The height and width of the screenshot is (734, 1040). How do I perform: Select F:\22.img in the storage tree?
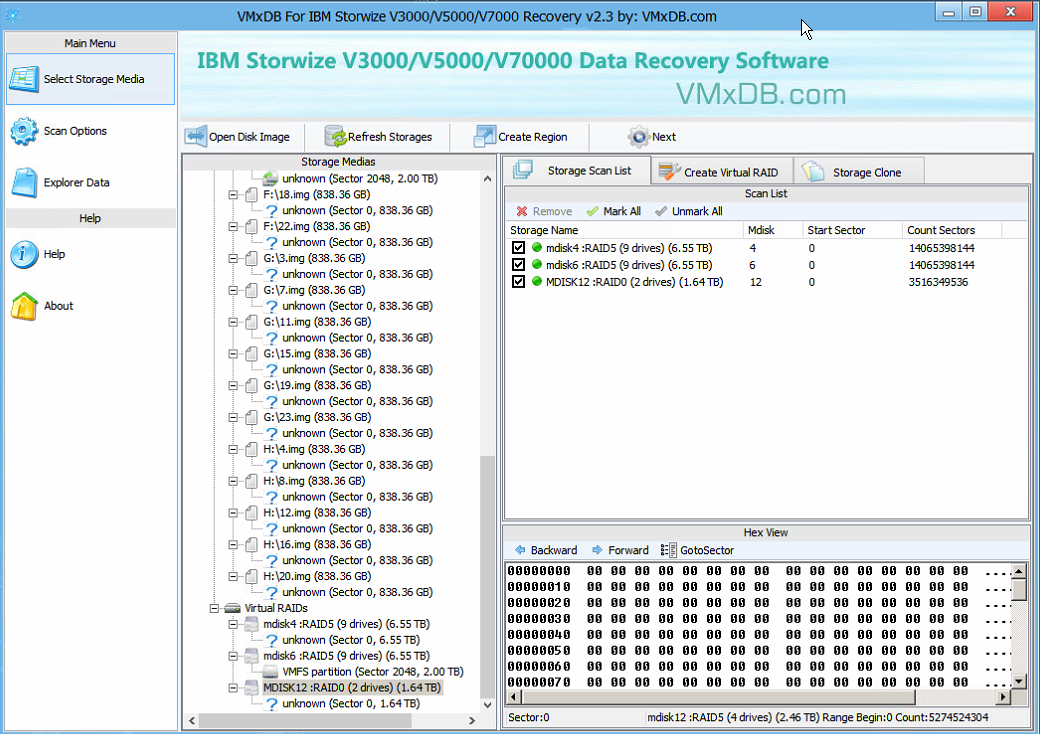[x=316, y=226]
